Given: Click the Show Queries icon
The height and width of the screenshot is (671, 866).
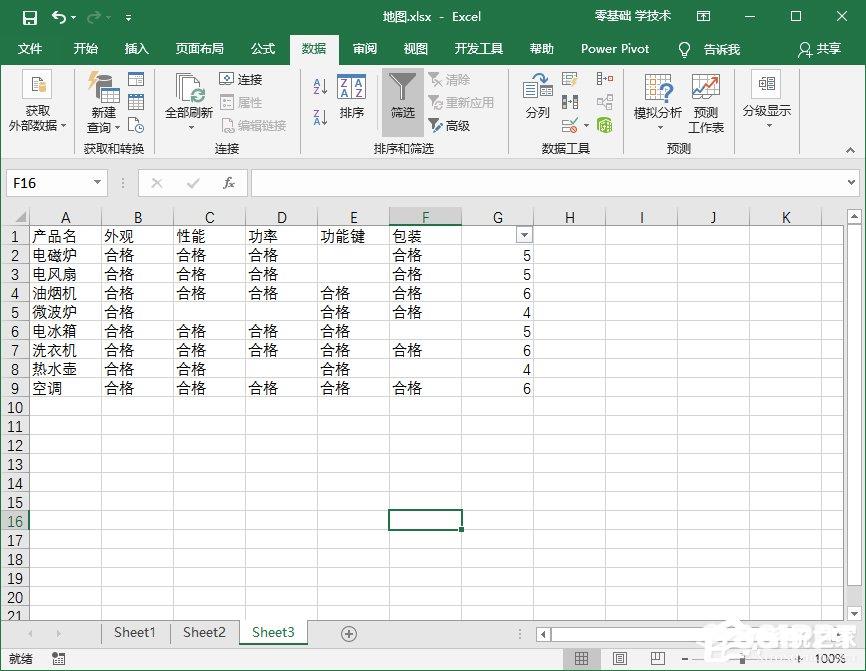Looking at the screenshot, I should click(x=136, y=79).
